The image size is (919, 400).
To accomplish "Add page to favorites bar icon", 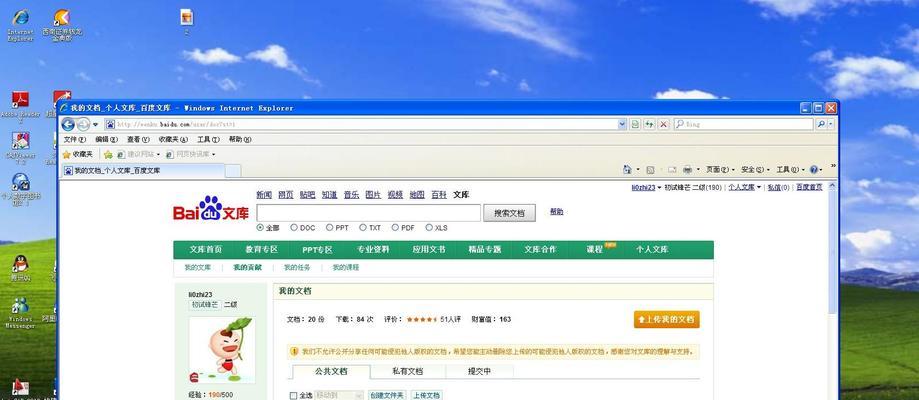I will [108, 154].
